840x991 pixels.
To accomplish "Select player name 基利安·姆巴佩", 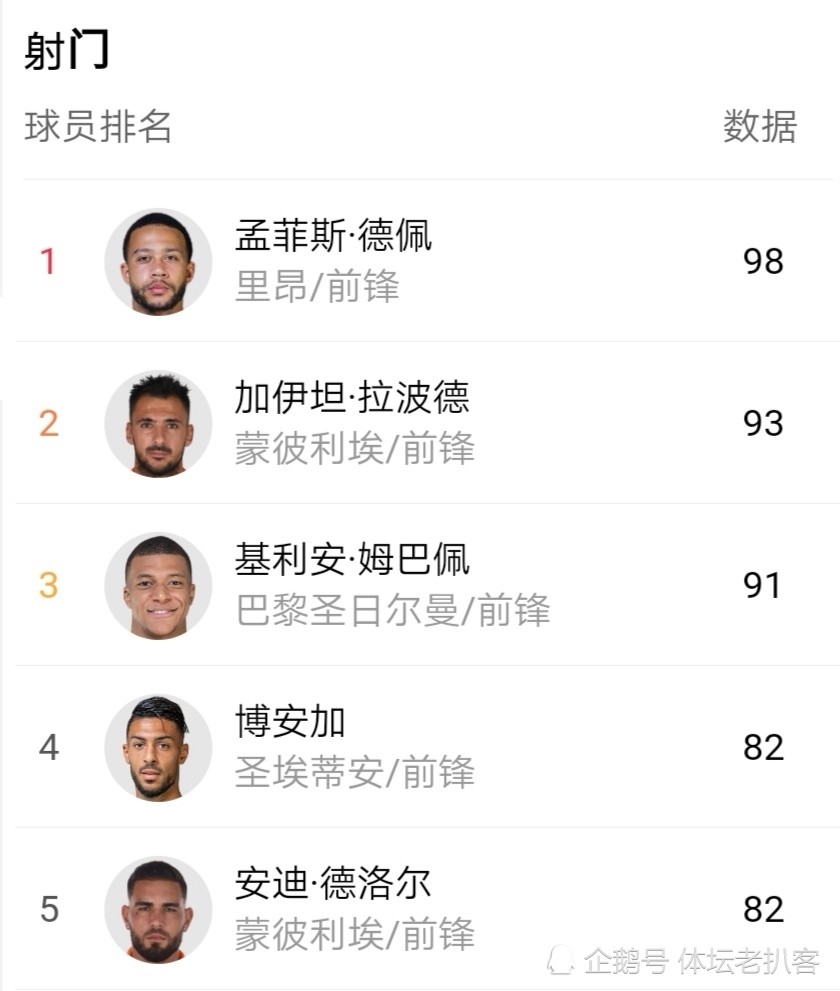I will click(352, 559).
